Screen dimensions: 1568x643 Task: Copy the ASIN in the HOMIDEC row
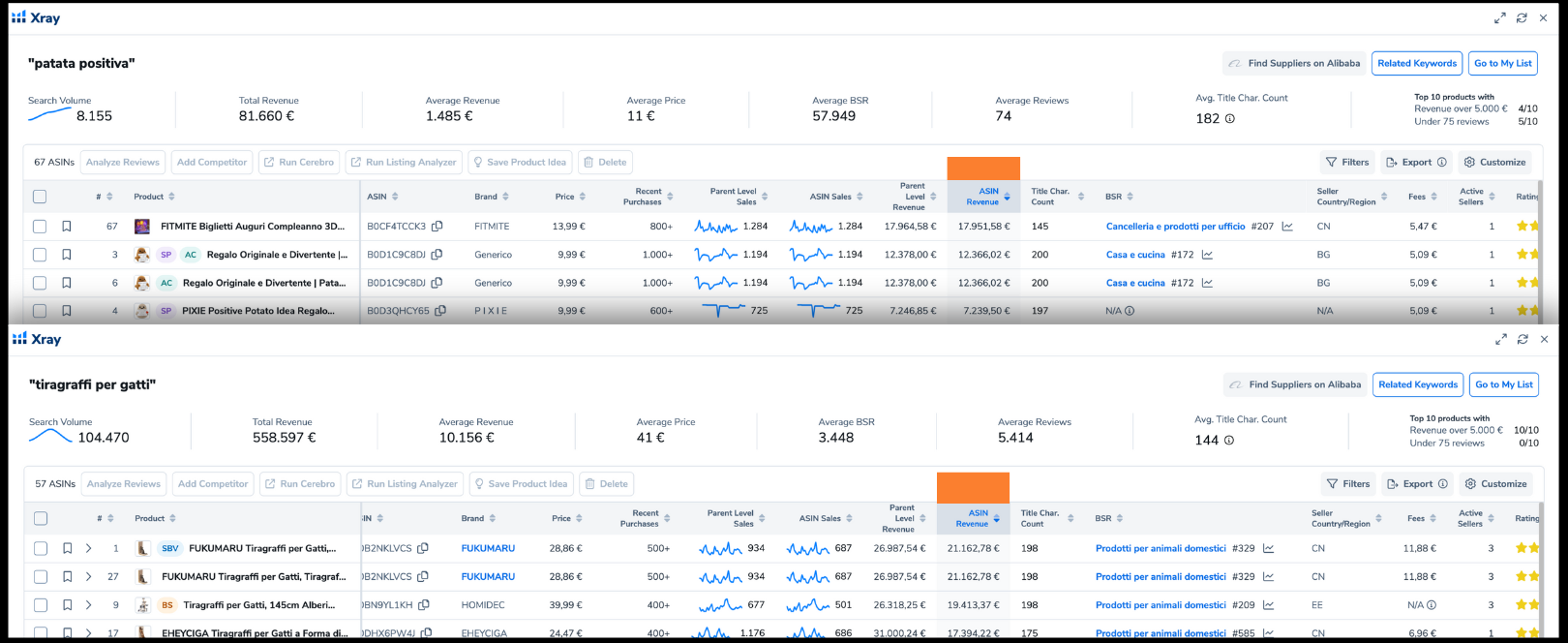423,605
